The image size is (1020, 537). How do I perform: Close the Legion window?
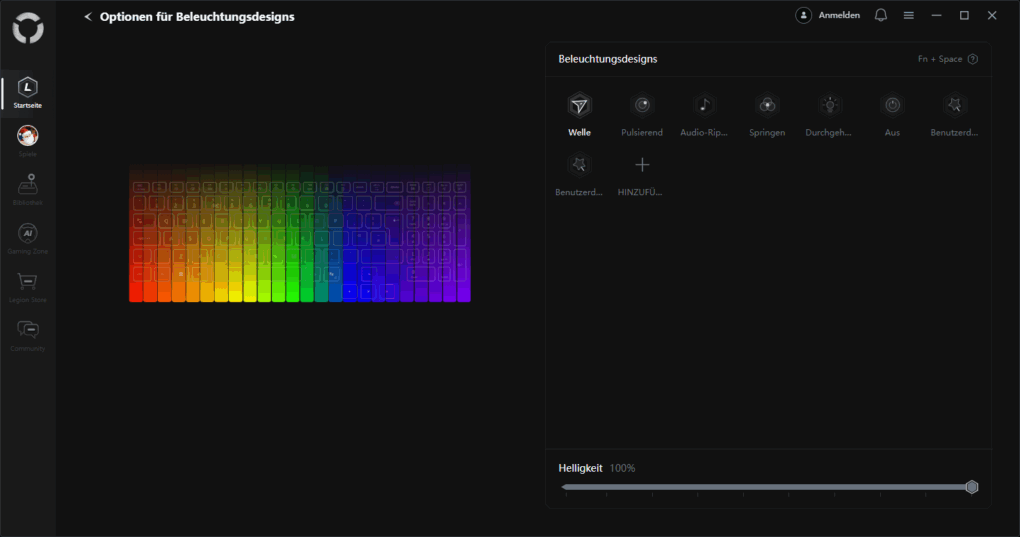coord(992,15)
